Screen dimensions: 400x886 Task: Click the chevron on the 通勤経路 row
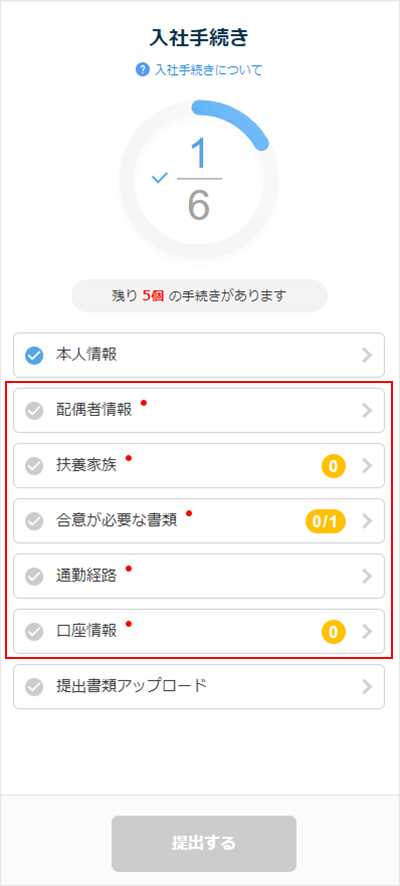[x=368, y=576]
